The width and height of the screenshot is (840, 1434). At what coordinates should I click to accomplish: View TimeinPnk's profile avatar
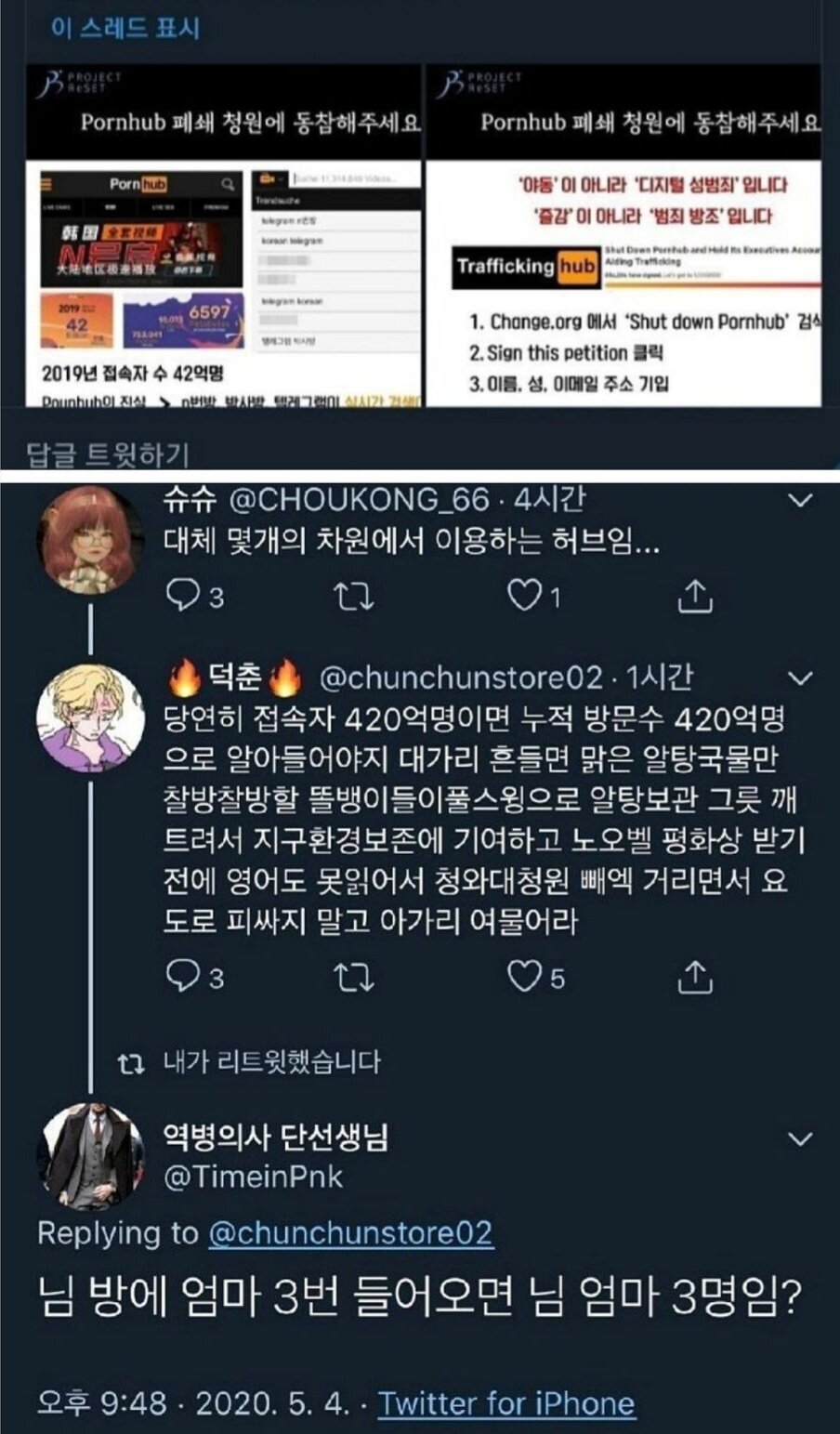90,1157
